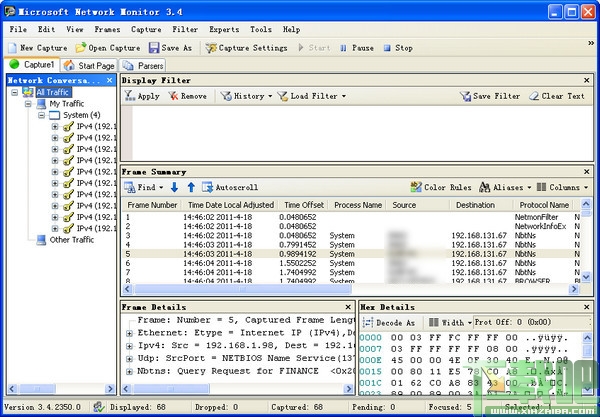Expand the Nbtns frame detail

[129, 371]
